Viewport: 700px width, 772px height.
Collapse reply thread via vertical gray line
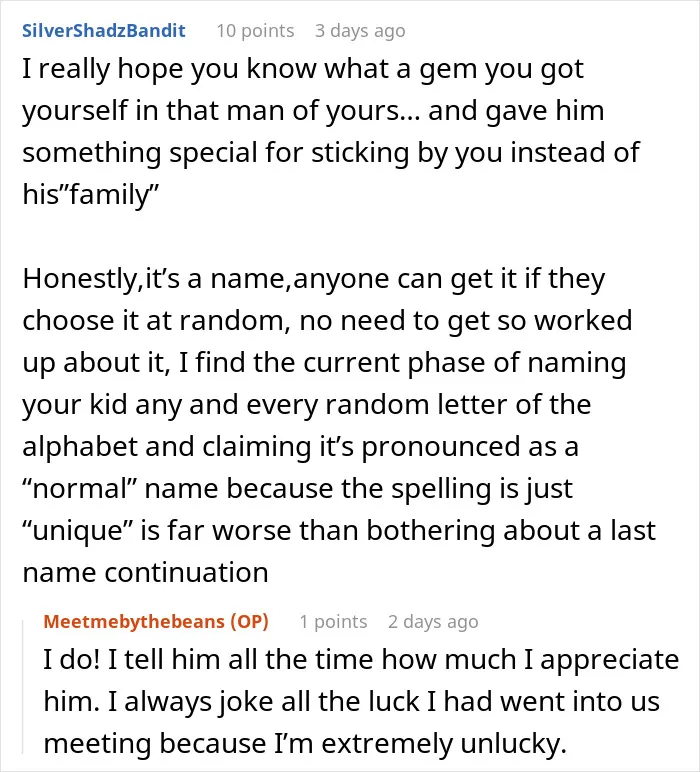23,687
